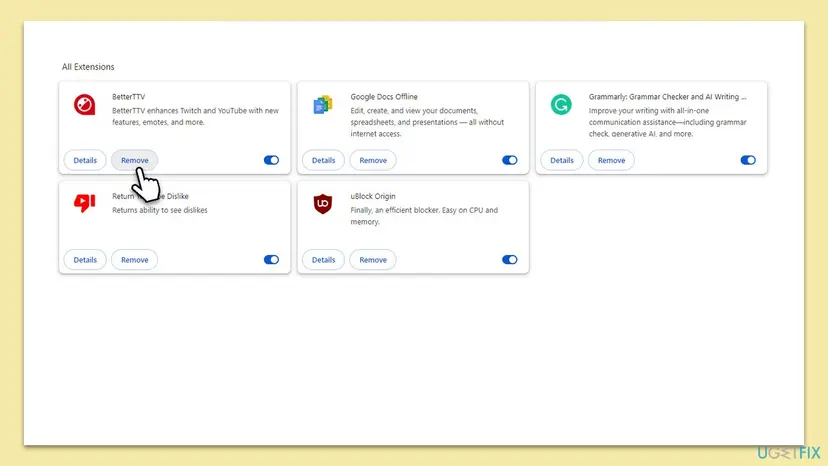Open Details for Google Docs Offline
Screen dimensions: 828x466
[323, 160]
